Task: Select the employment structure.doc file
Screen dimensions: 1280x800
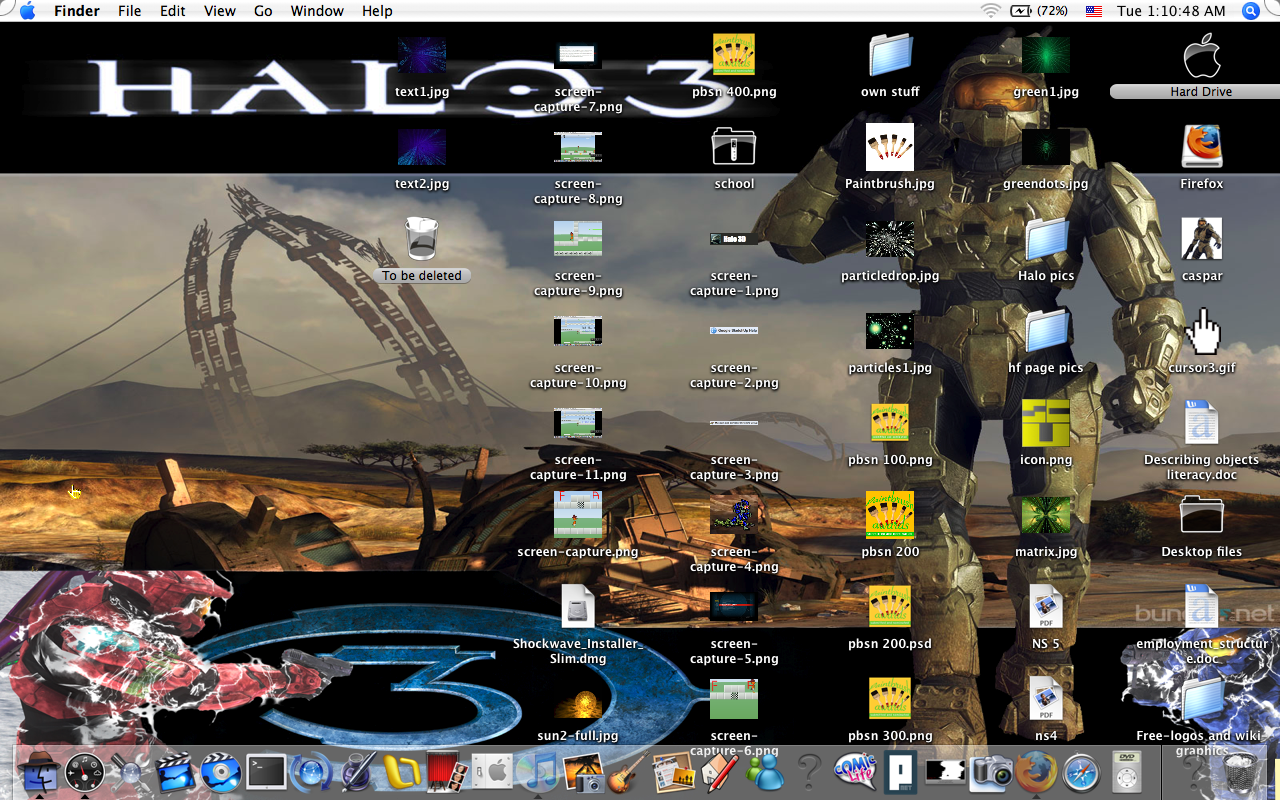Action: 1202,608
